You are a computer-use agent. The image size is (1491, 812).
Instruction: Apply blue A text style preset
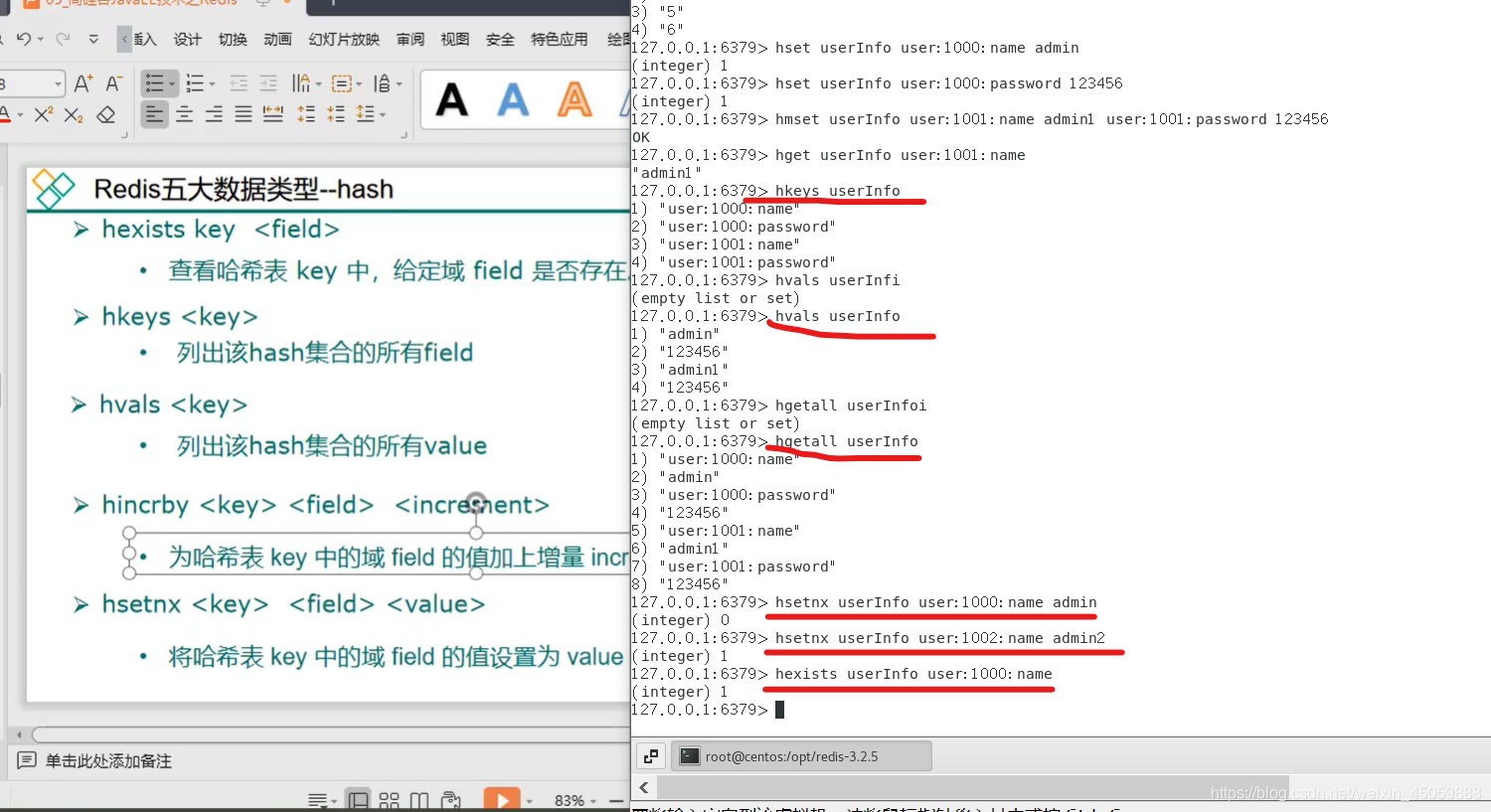point(513,99)
